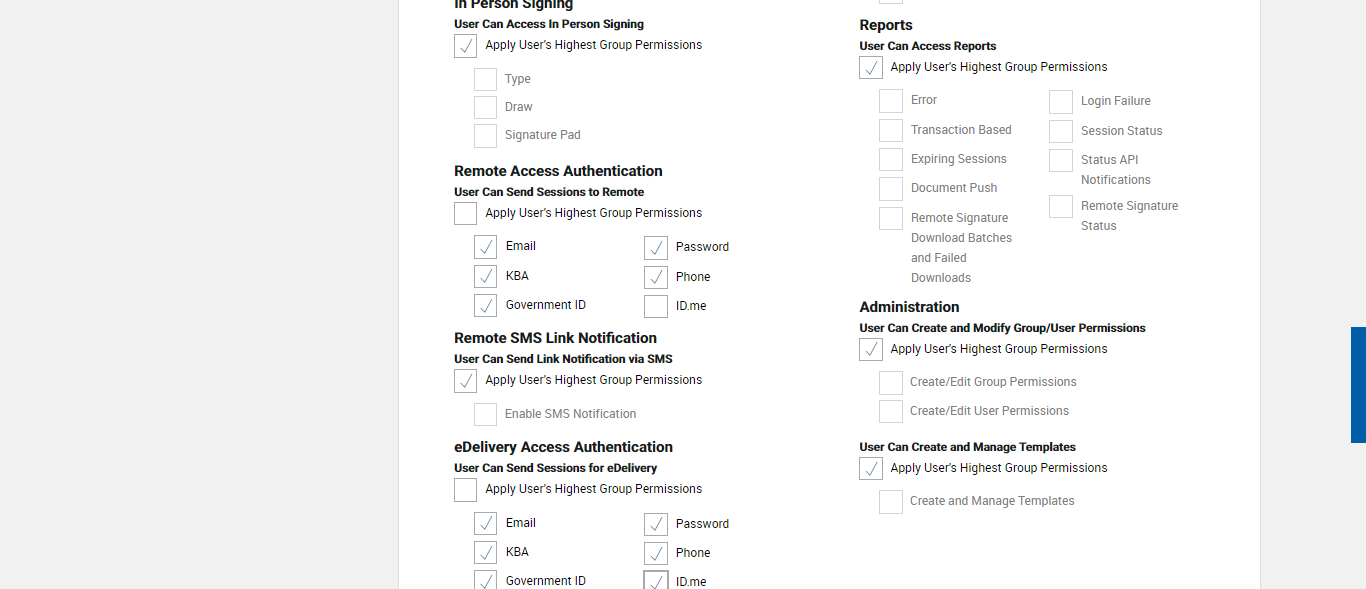Toggle Phone checkbox in Remote Access Authentication
The height and width of the screenshot is (589, 1366).
click(x=656, y=277)
